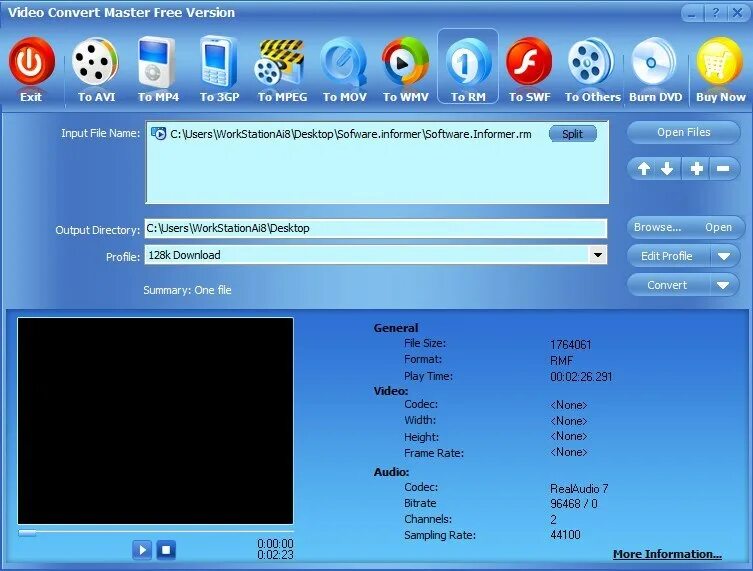Click the Output Directory path field
This screenshot has width=753, height=571.
click(x=376, y=228)
